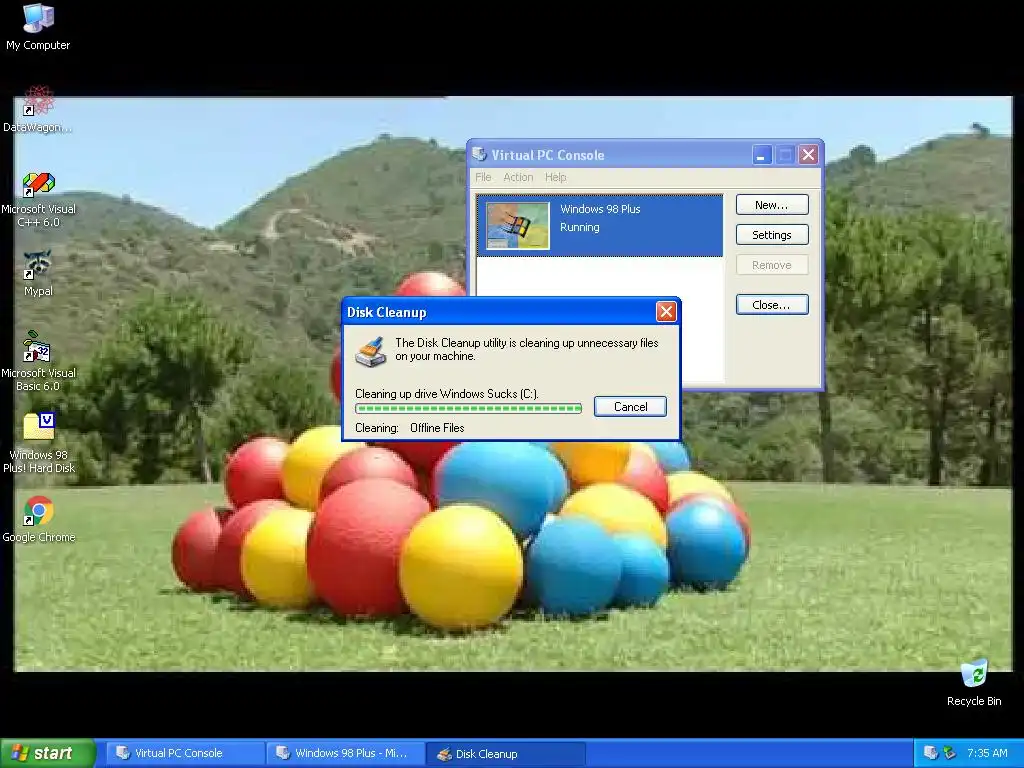Viewport: 1024px width, 768px height.
Task: Select the Mypal raccoon browser icon
Action: coord(38,264)
